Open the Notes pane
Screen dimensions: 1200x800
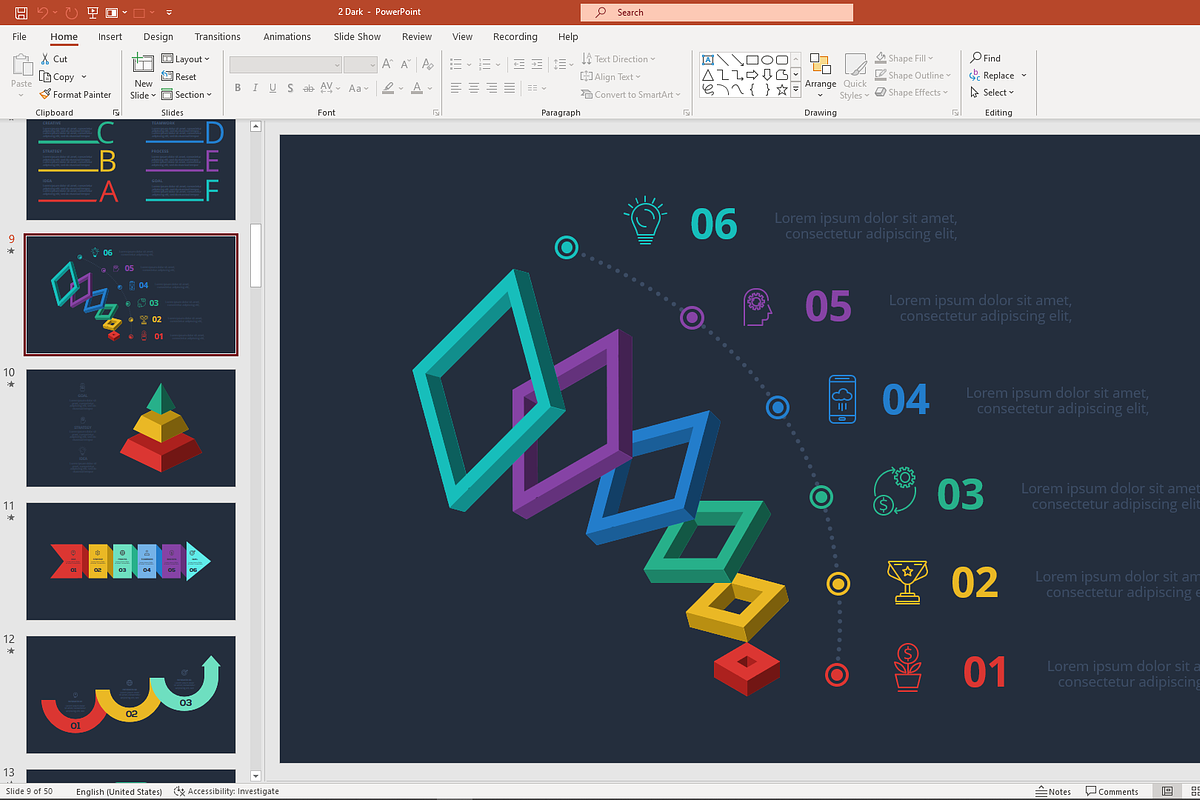[1052, 792]
